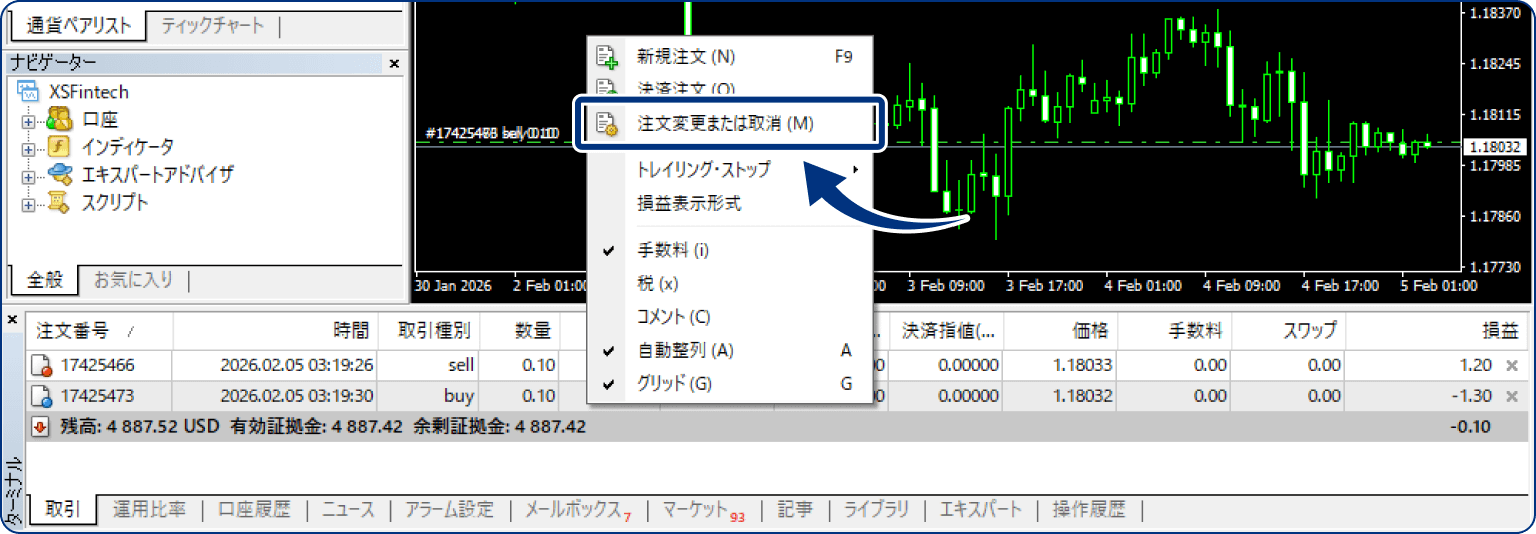Toggle 自動整列 auto arrange option
This screenshot has height=534, width=1536.
[729, 351]
